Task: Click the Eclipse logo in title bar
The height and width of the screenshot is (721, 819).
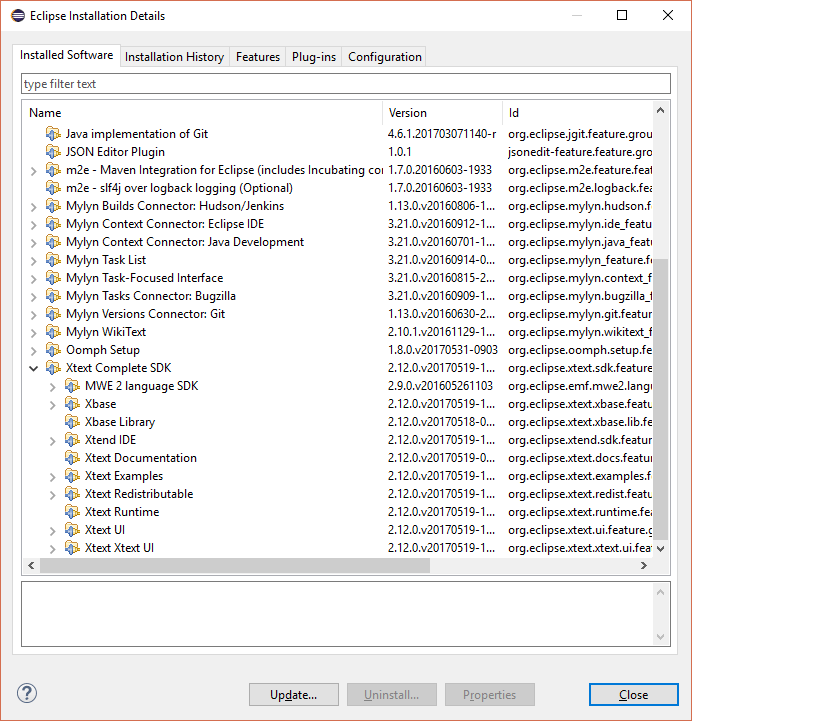Action: click(18, 16)
